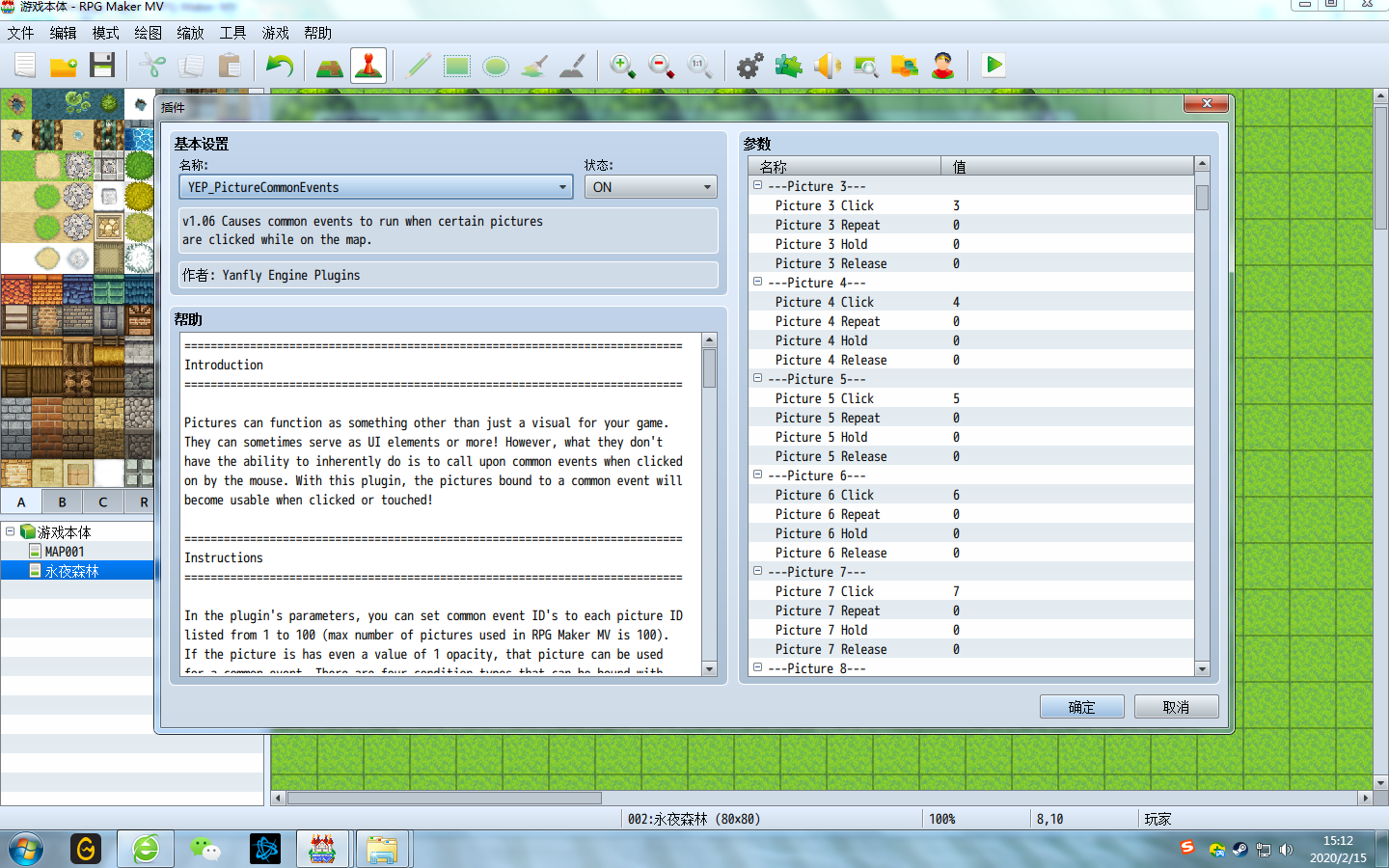Click the Windows Start button
The image size is (1389, 868).
[26, 849]
